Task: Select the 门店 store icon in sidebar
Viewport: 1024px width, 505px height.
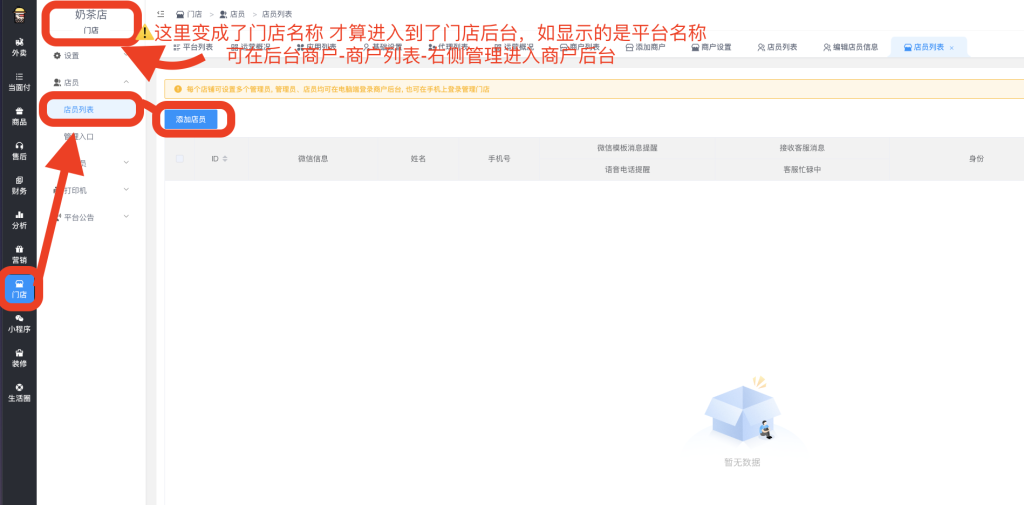Action: 18,288
